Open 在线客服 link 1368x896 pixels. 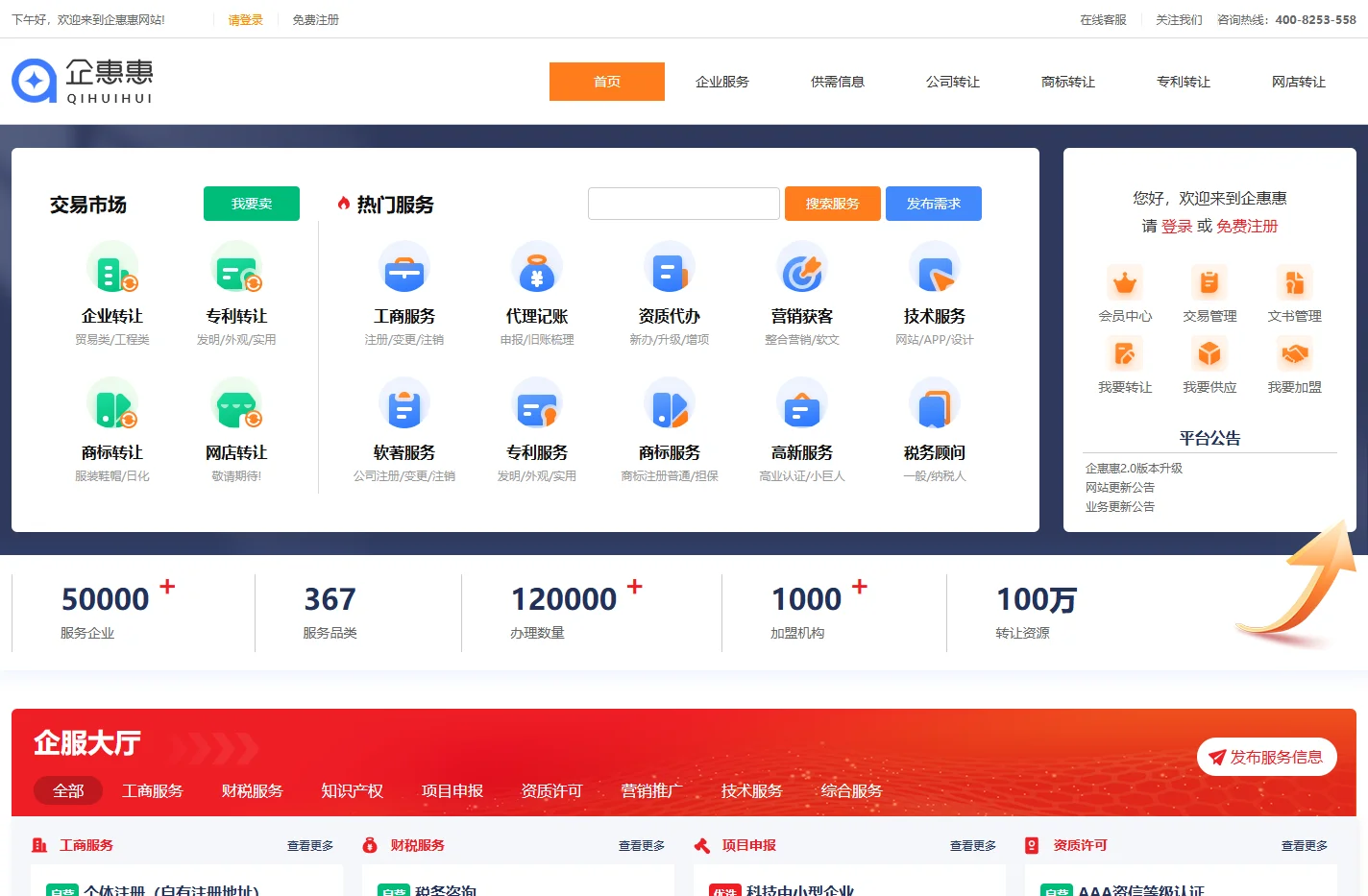click(x=1103, y=19)
